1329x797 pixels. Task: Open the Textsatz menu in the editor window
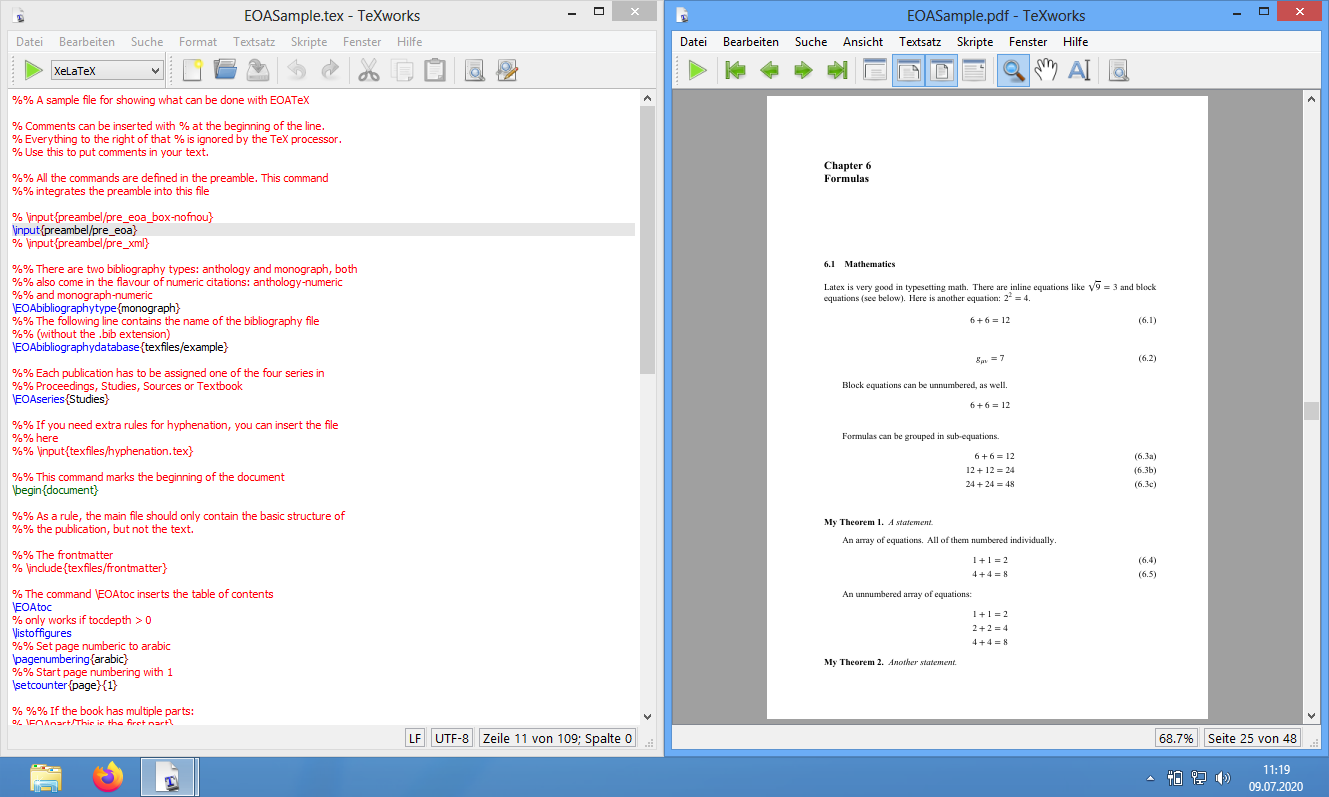pos(254,42)
